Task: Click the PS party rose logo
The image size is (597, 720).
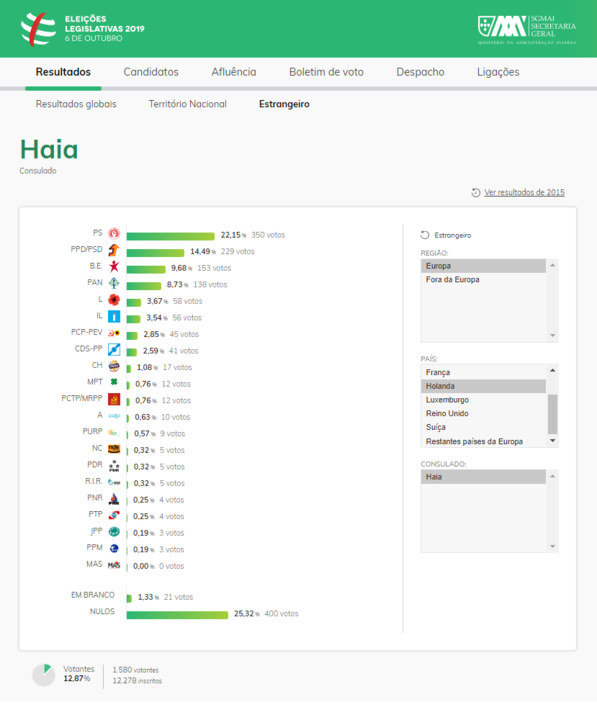Action: click(114, 234)
